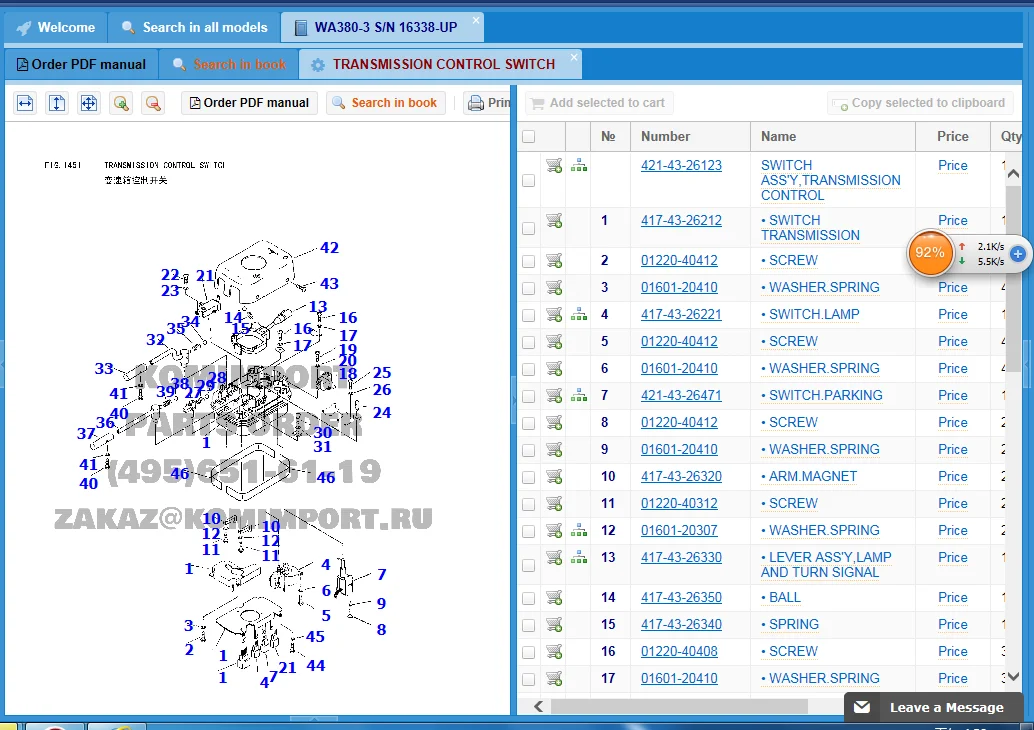Click the plus on speed widget
The height and width of the screenshot is (730, 1034).
tap(1018, 253)
